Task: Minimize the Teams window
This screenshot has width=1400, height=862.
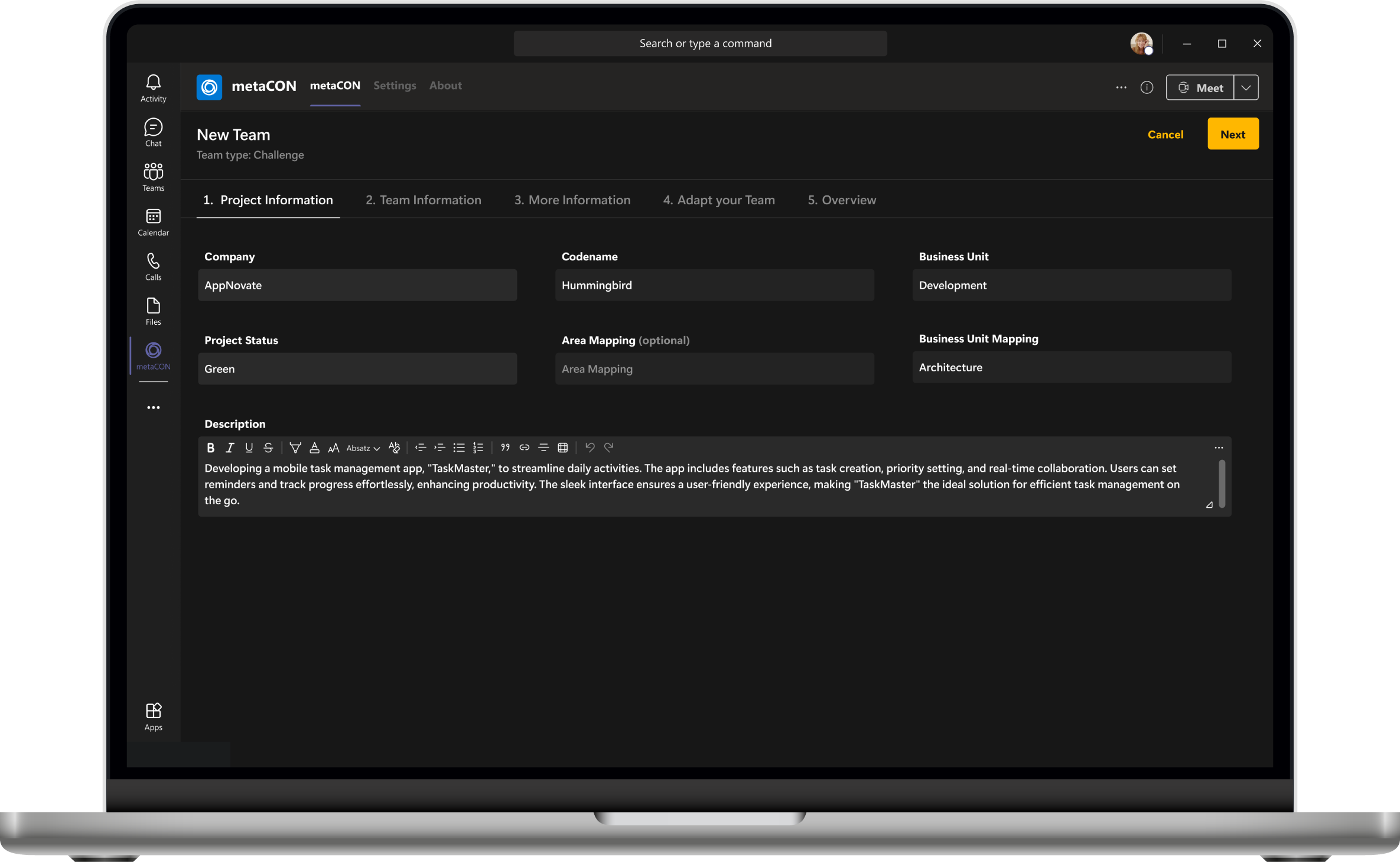Action: click(x=1187, y=44)
